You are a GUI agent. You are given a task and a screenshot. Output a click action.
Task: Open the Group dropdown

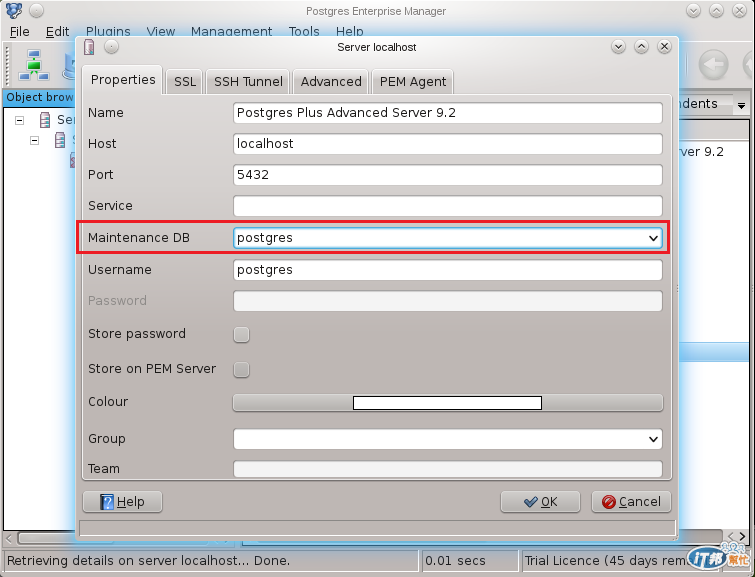click(x=653, y=439)
